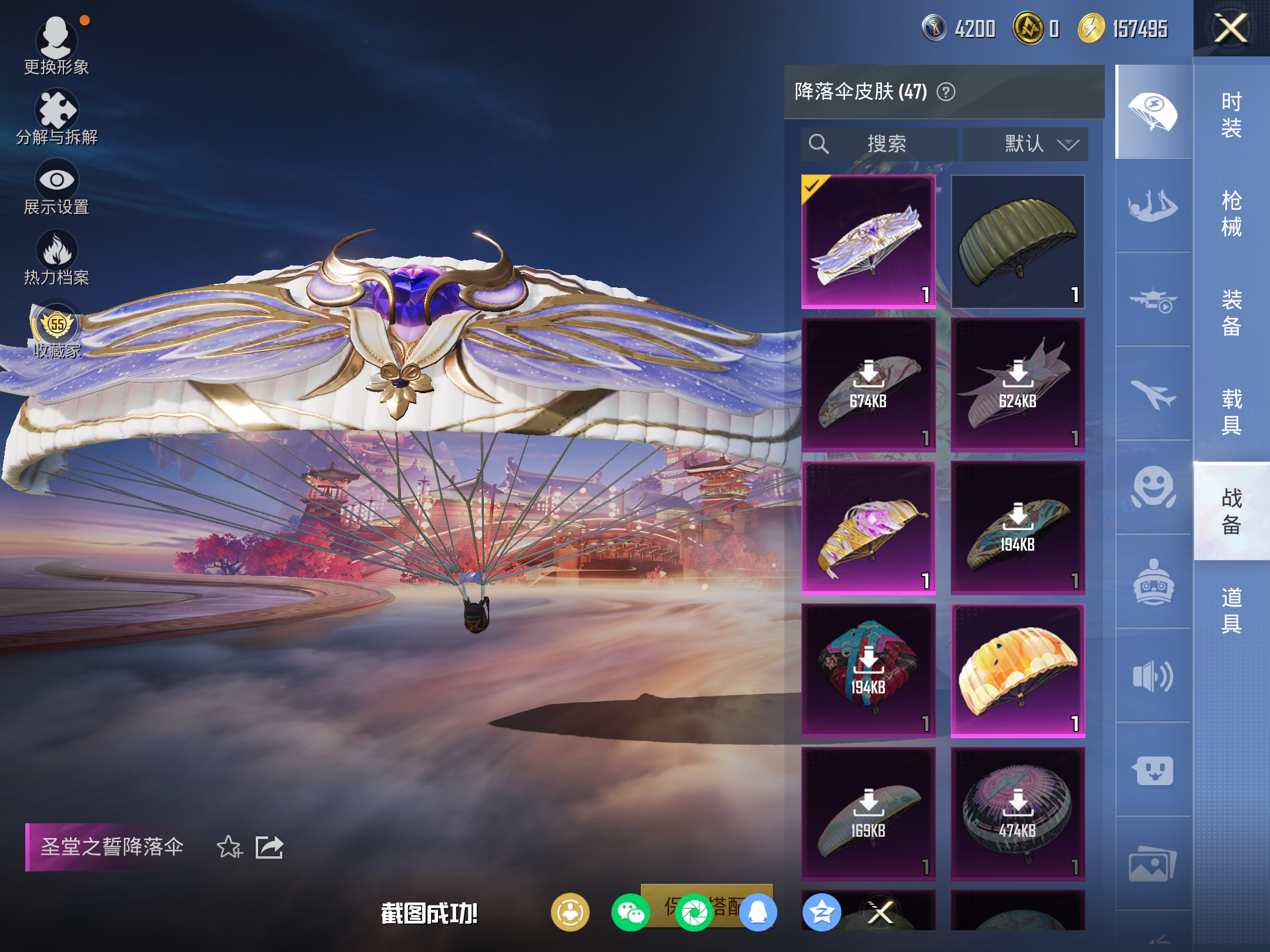The height and width of the screenshot is (952, 1270).
Task: Click 更换形象 button
Action: click(56, 42)
